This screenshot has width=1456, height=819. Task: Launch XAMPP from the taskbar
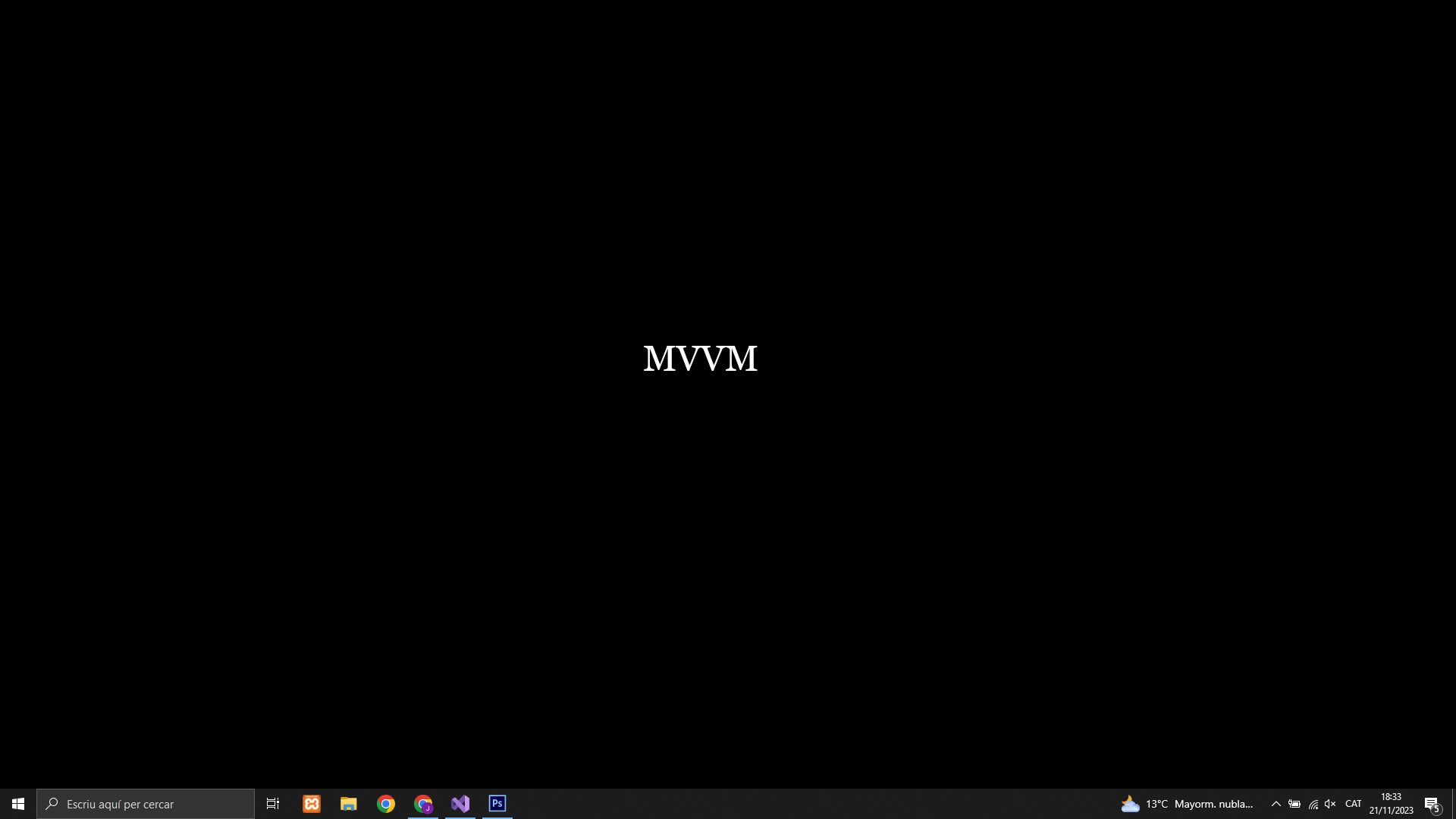tap(312, 804)
